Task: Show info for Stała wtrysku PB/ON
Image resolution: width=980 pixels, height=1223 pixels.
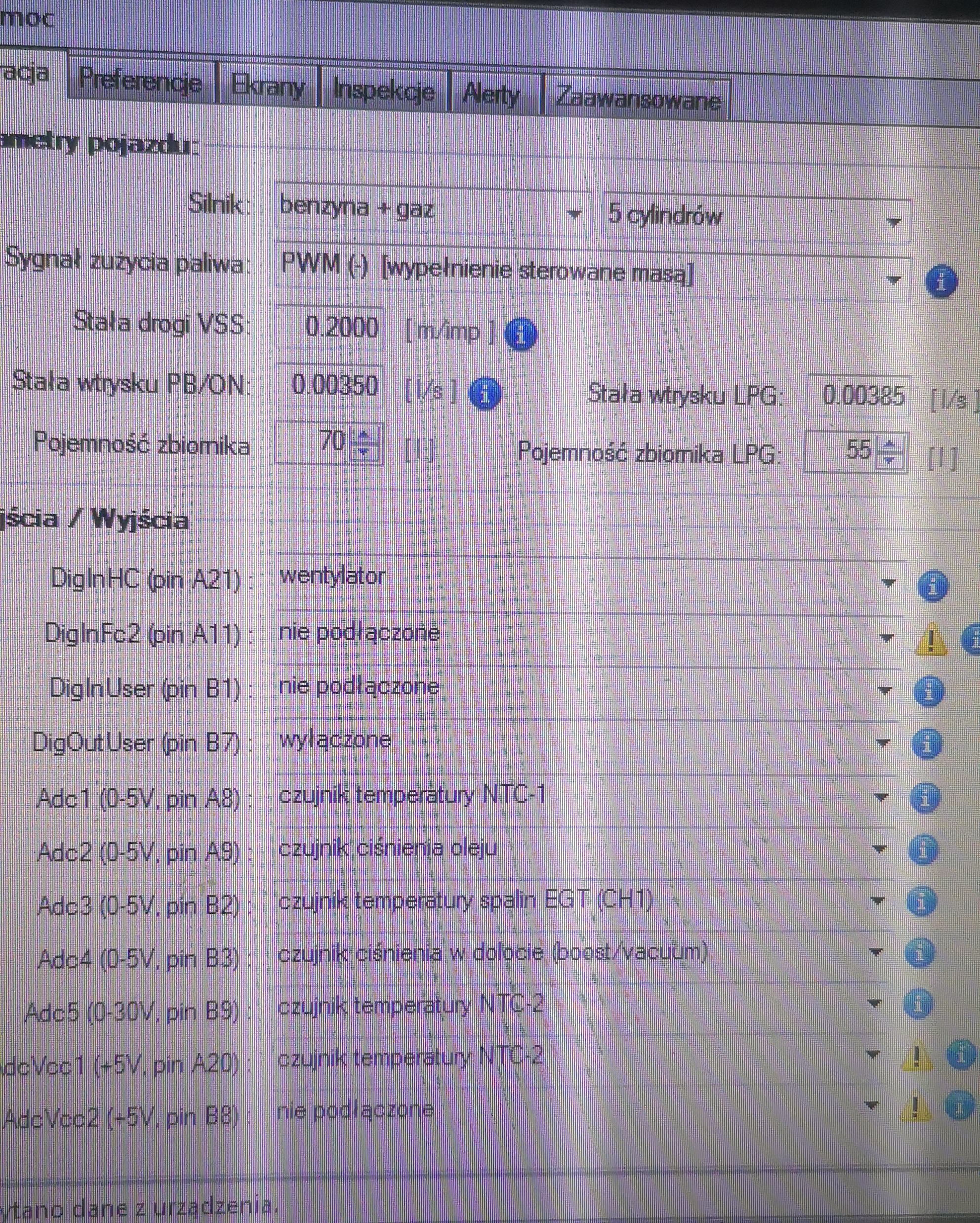Action: 485,393
